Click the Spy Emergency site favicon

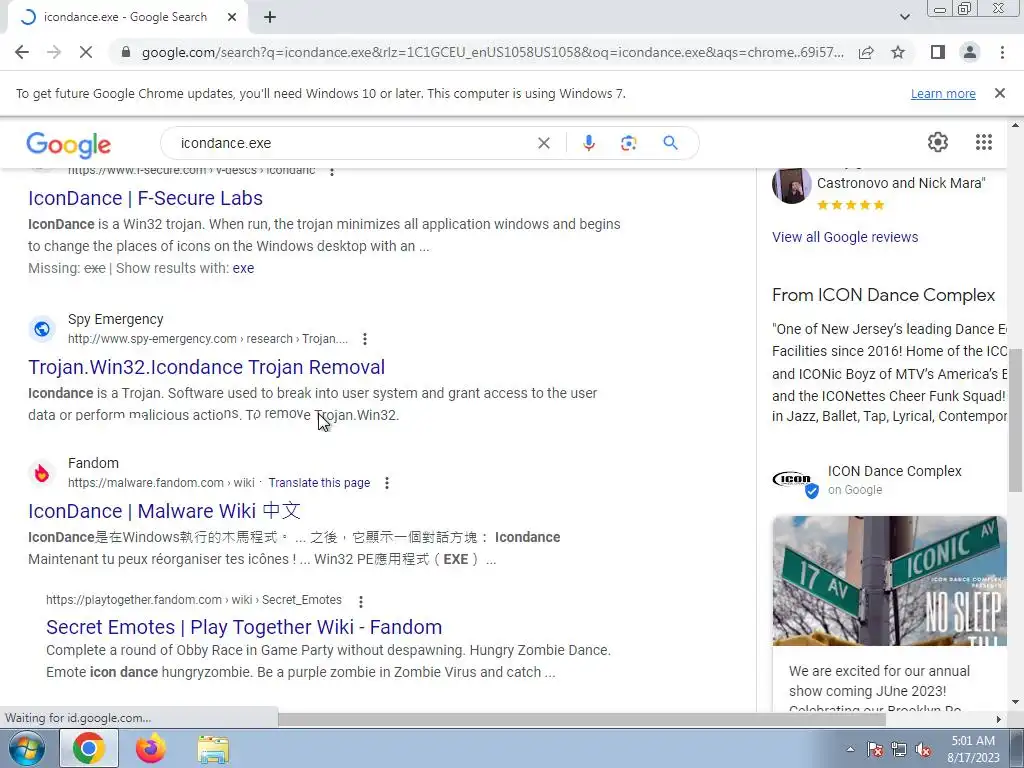[x=42, y=328]
